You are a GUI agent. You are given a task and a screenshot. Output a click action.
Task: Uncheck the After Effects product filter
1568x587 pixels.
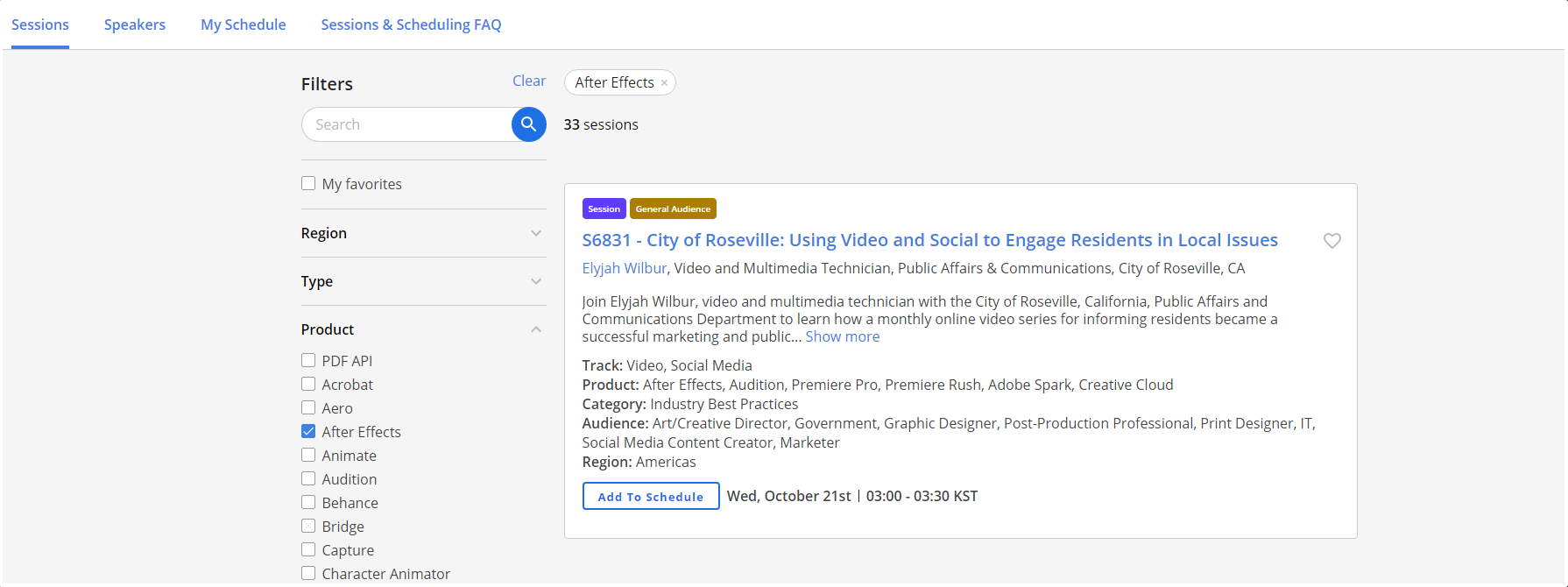[308, 431]
